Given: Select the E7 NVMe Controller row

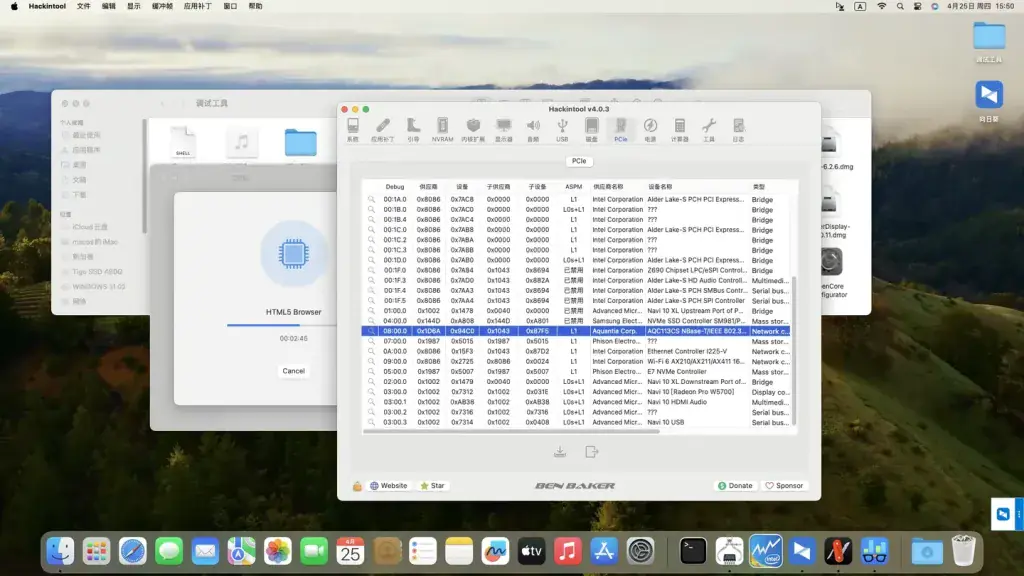Looking at the screenshot, I should (576, 372).
